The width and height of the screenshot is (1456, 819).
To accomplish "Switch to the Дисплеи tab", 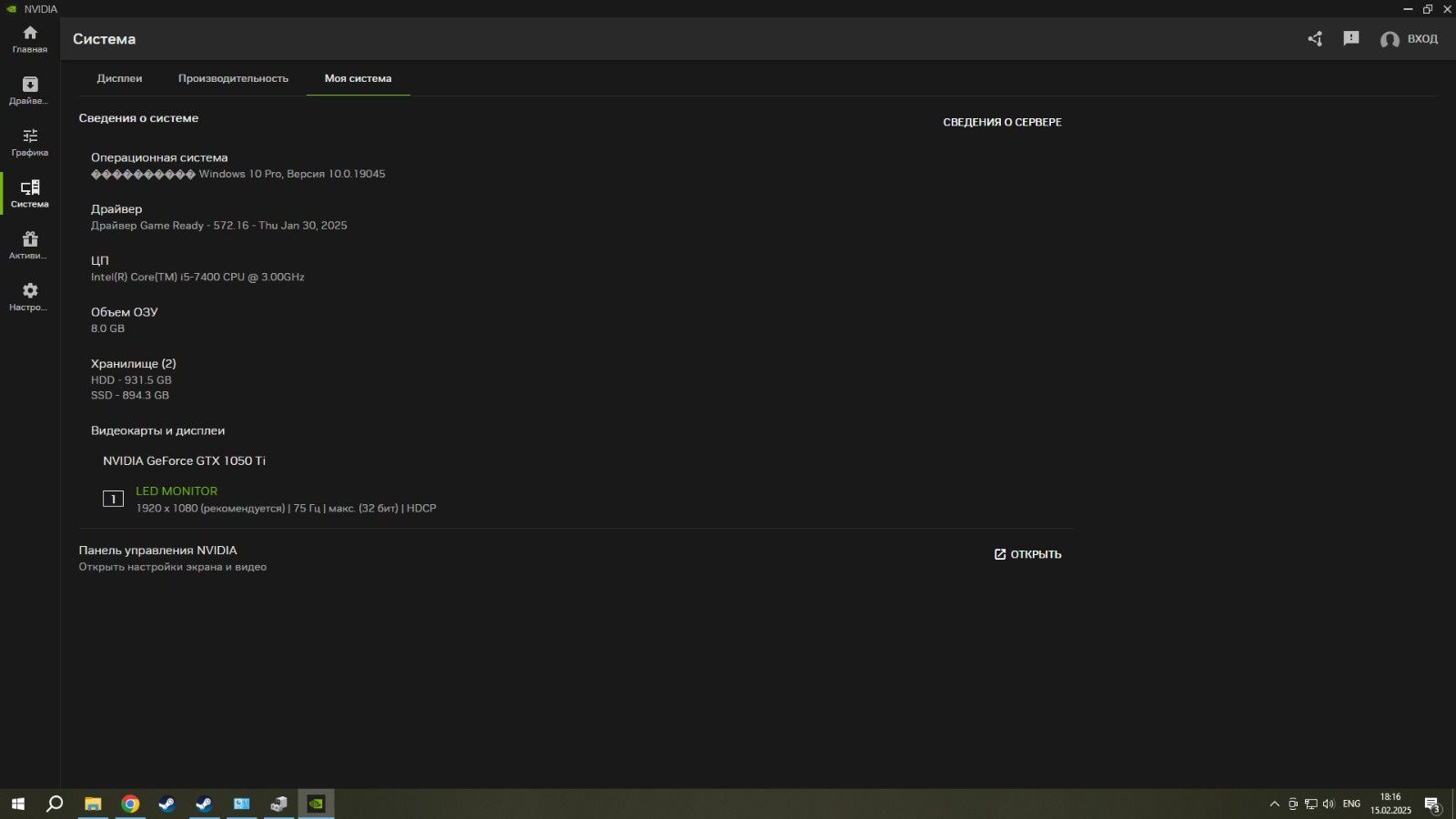I will click(119, 78).
